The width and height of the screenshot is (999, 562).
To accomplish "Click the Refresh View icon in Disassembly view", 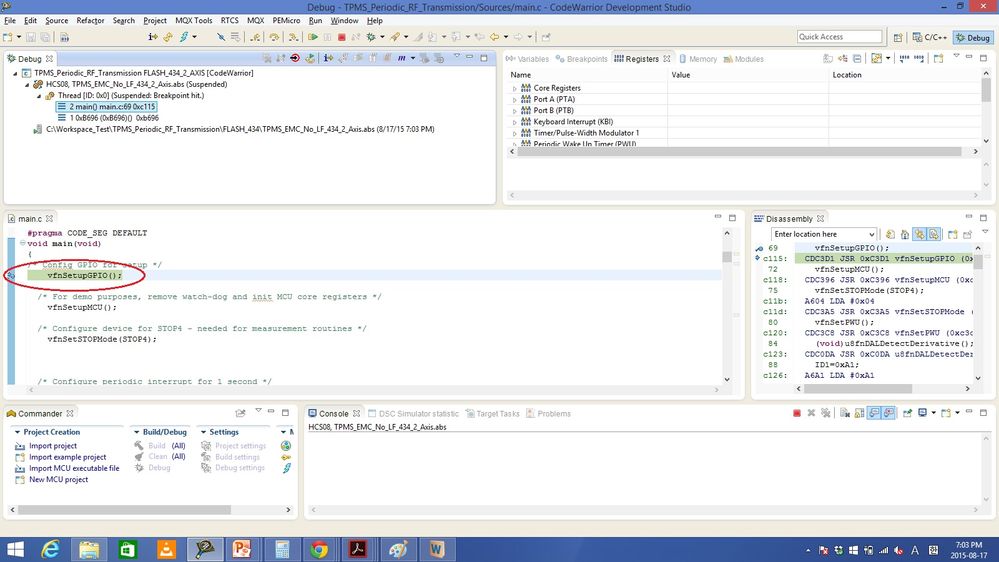I will pos(891,234).
